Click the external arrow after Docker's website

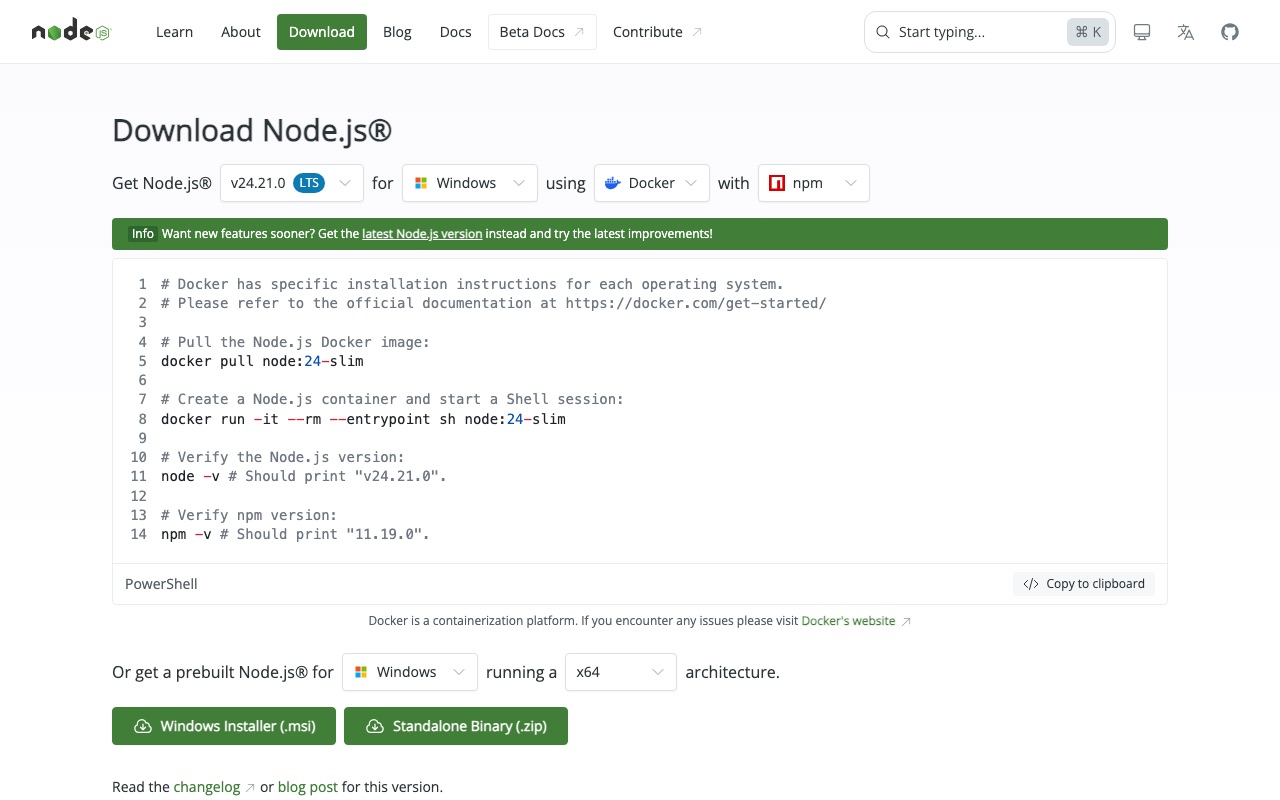click(x=906, y=621)
